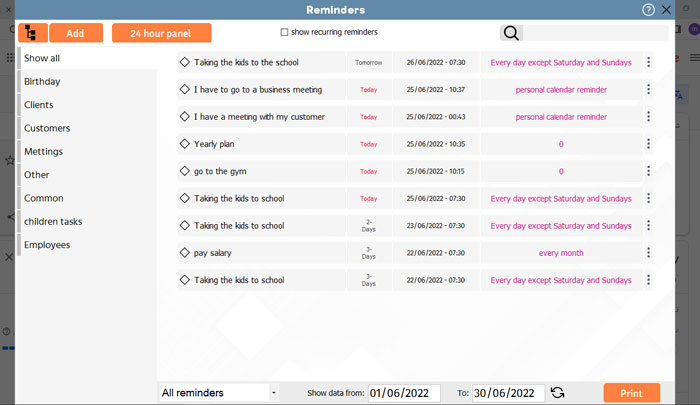Image resolution: width=700 pixels, height=405 pixels.
Task: Click the tree hierarchy icon button
Action: pos(32,33)
